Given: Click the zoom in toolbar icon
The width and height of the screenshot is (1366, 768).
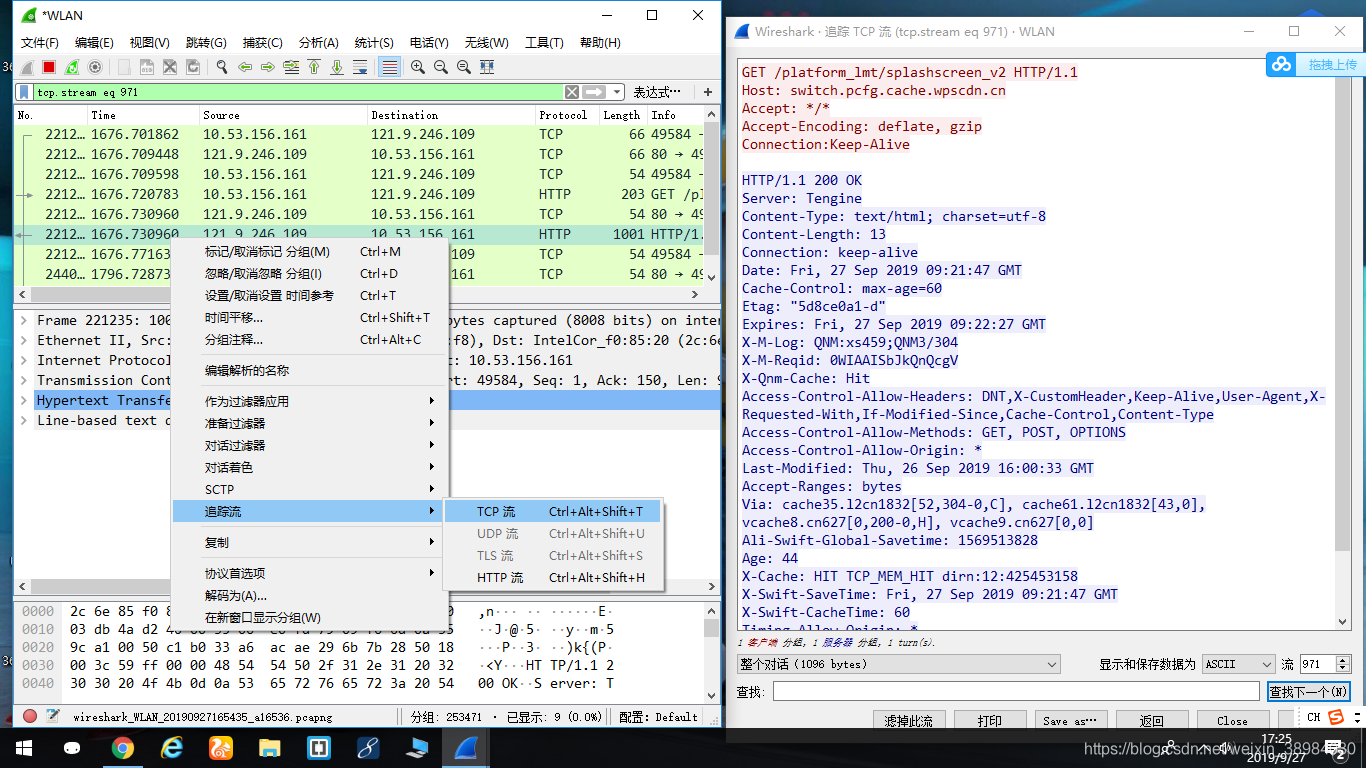Looking at the screenshot, I should (x=418, y=67).
